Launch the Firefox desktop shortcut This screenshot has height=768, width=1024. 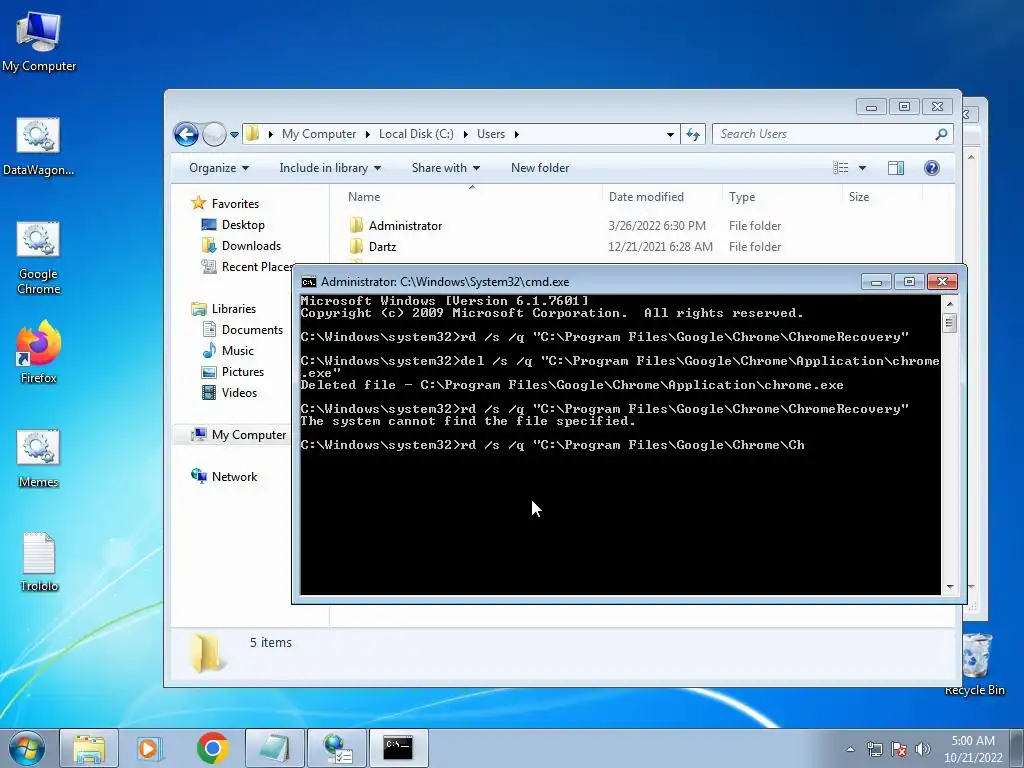39,351
